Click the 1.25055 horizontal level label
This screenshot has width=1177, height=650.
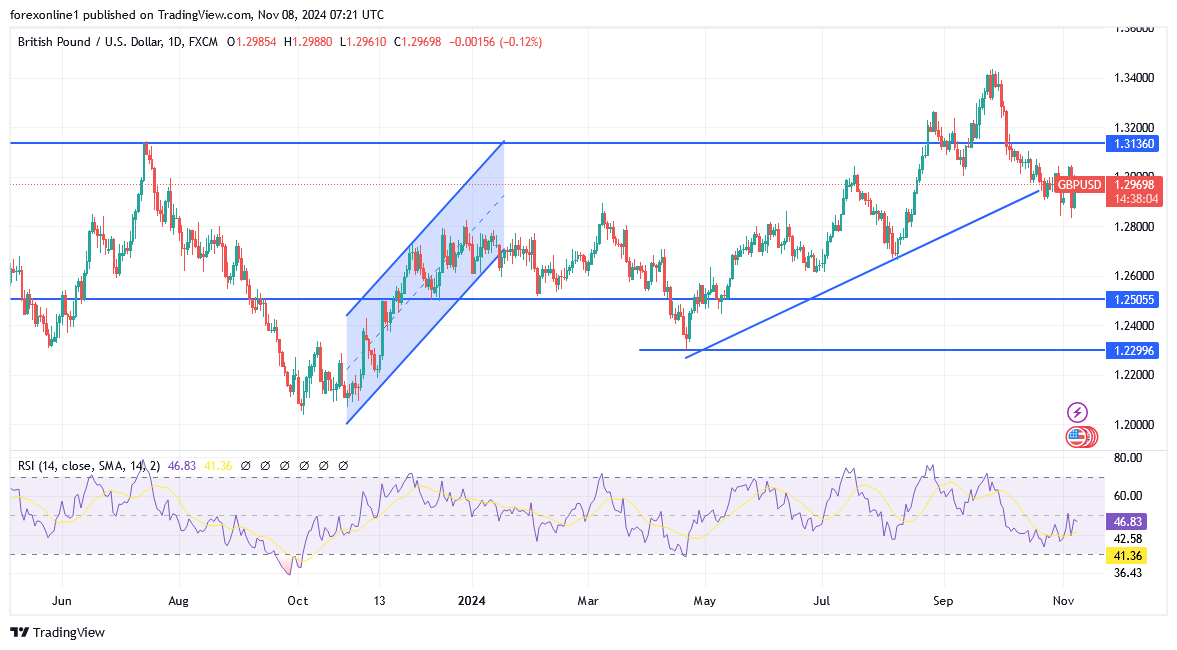(x=1134, y=299)
